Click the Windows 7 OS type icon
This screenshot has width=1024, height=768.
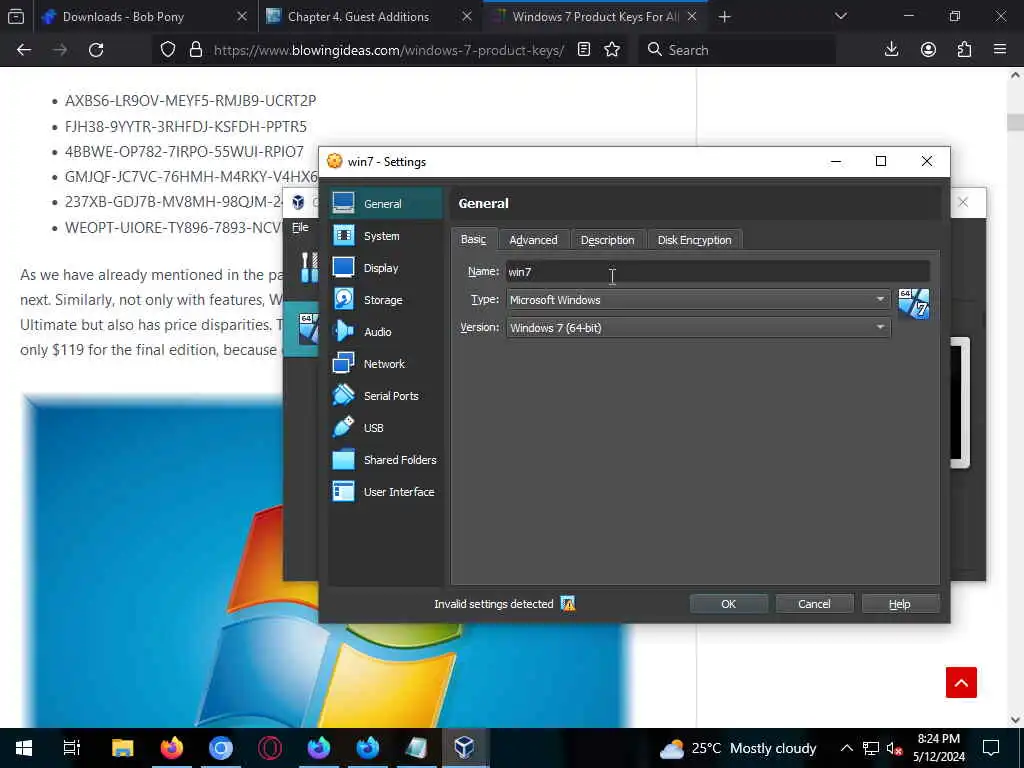coord(913,304)
